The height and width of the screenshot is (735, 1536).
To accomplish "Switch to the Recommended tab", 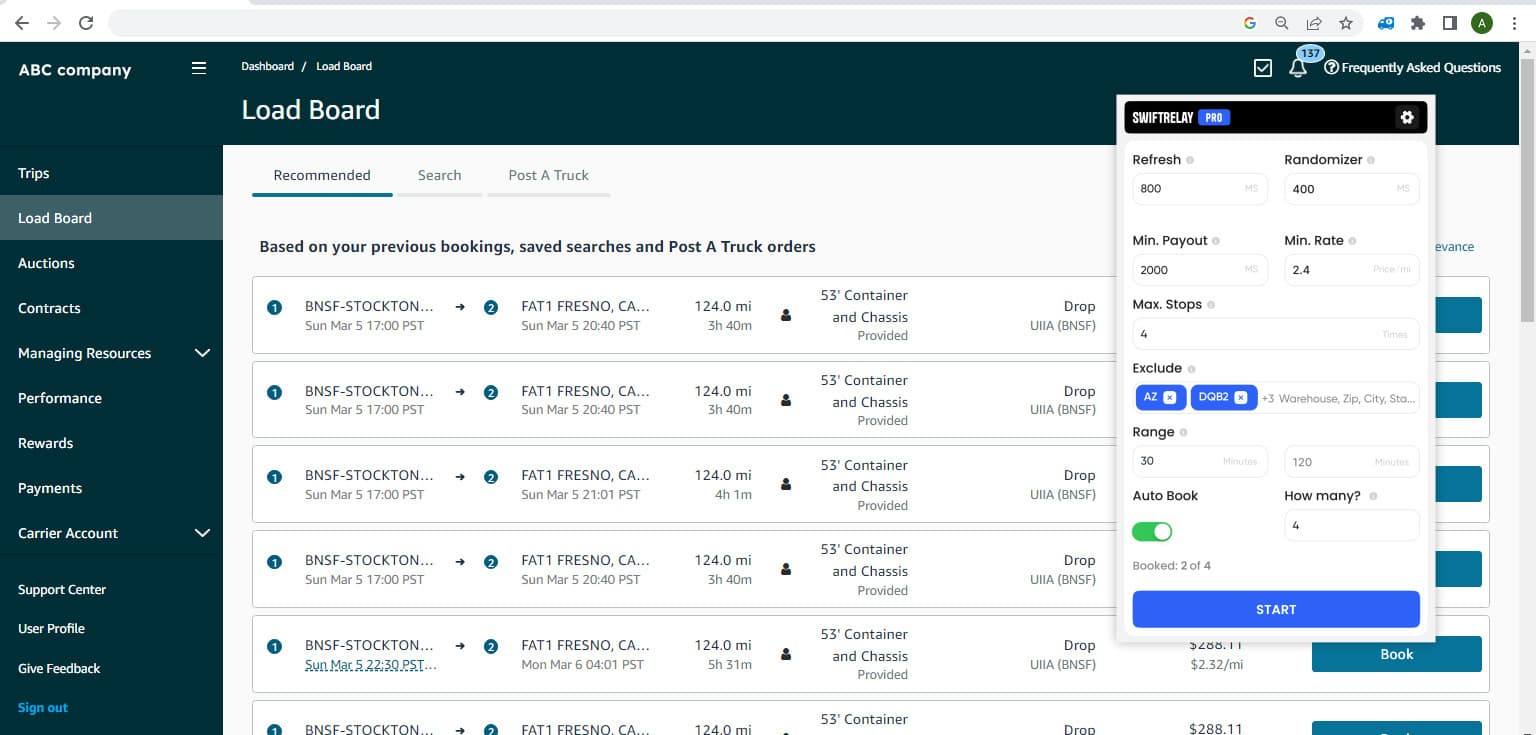I will point(322,175).
